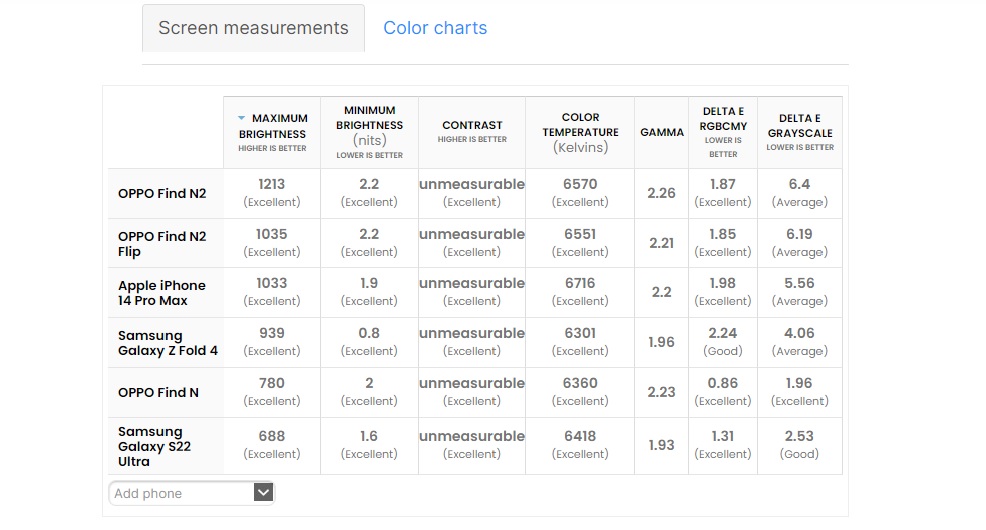The image size is (986, 530).
Task: Click the 6716 color temperature cell
Action: (x=580, y=284)
